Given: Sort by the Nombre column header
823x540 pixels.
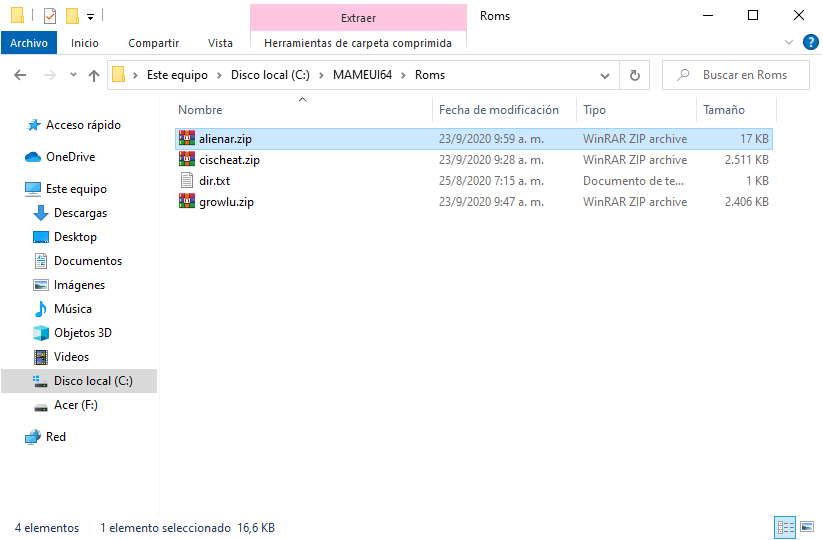Looking at the screenshot, I should pos(200,110).
